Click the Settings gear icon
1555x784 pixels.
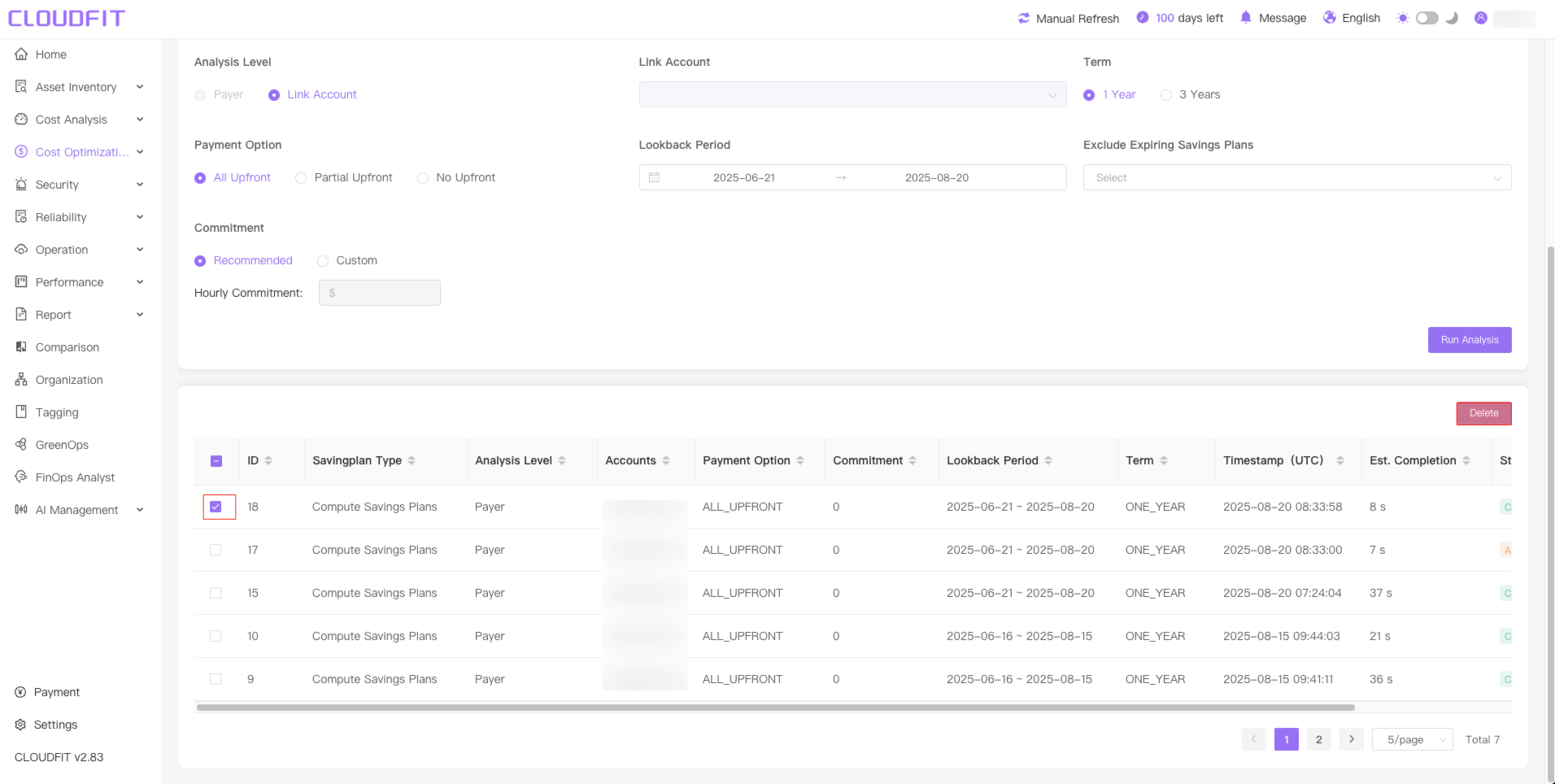click(x=20, y=725)
